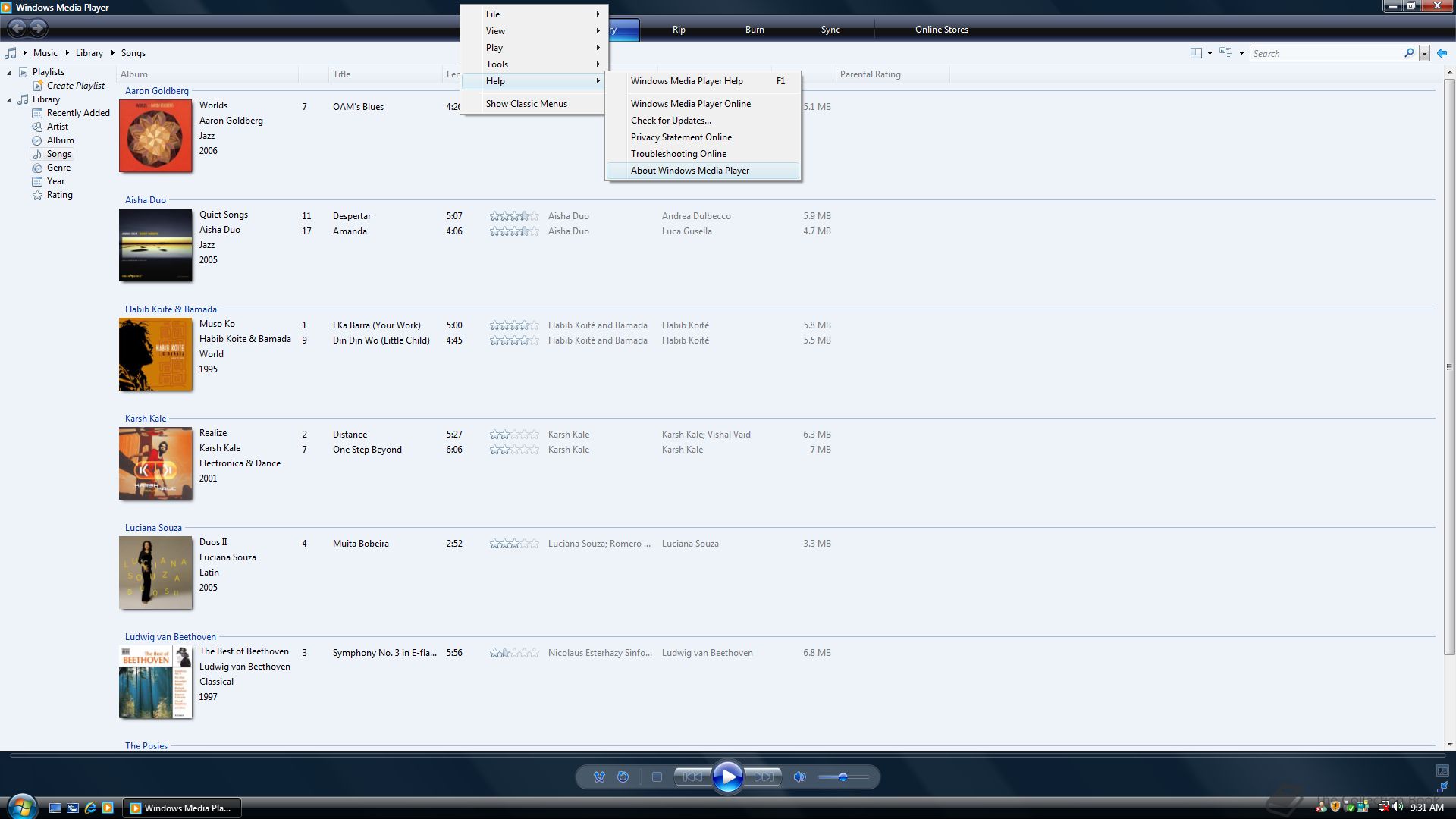Toggle shuffle mode in playback controls

coord(599,777)
